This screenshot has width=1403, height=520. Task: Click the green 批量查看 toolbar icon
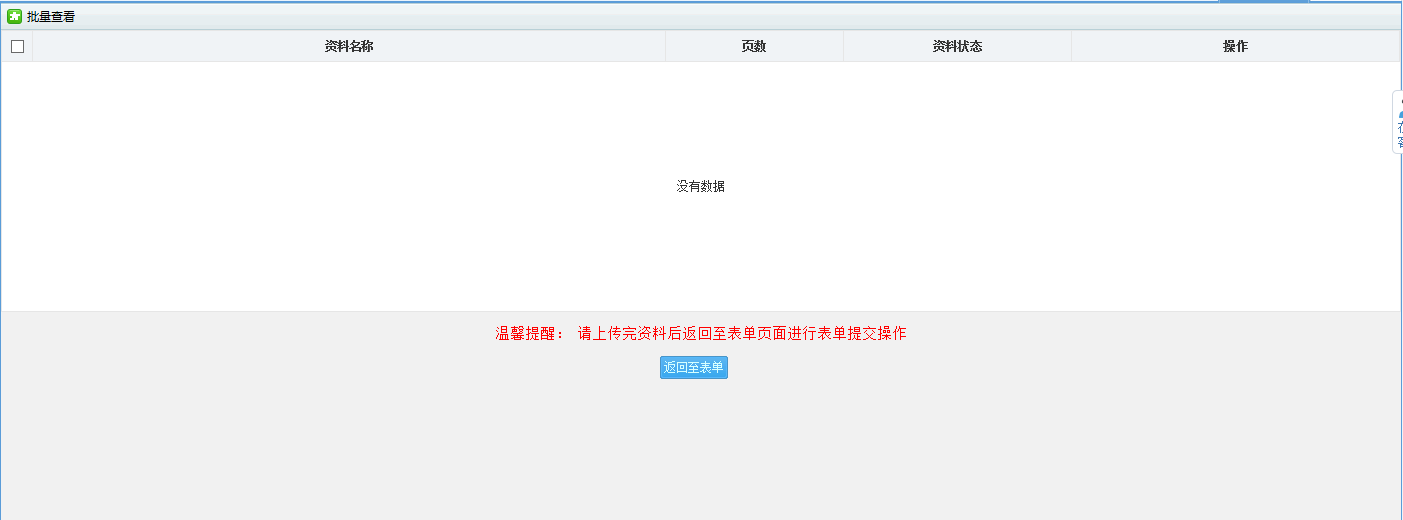click(14, 16)
